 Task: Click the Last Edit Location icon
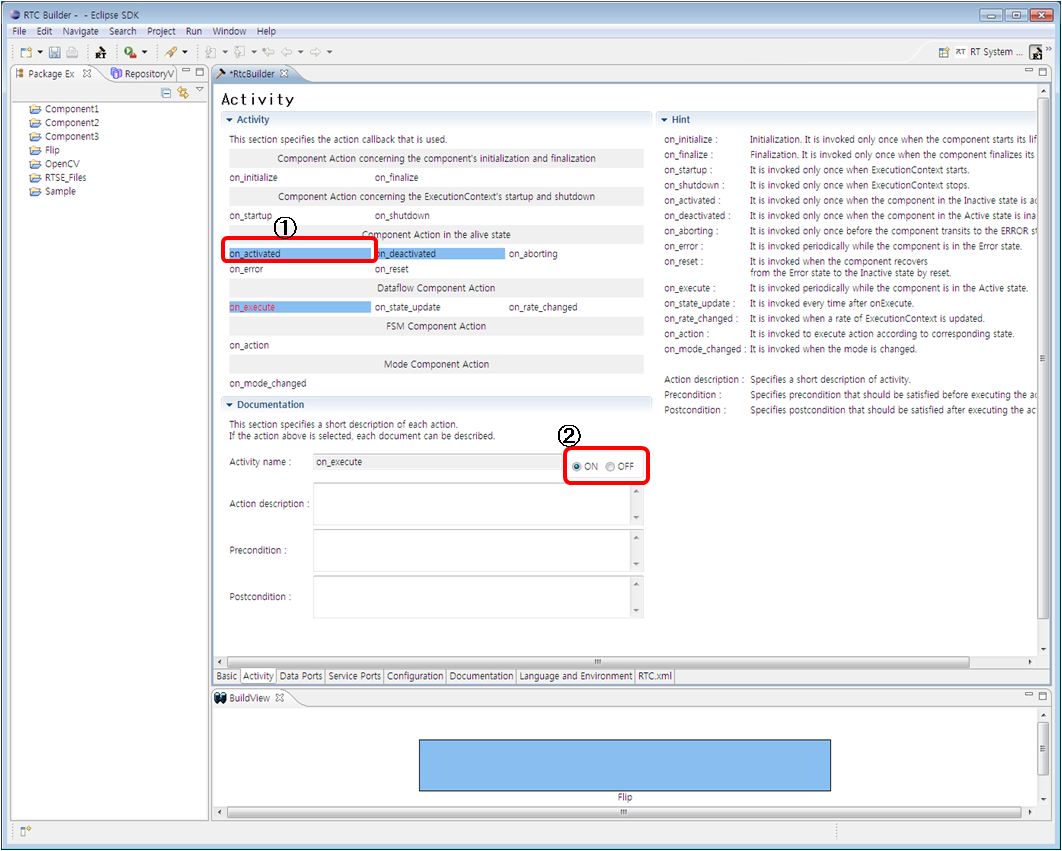coord(269,52)
